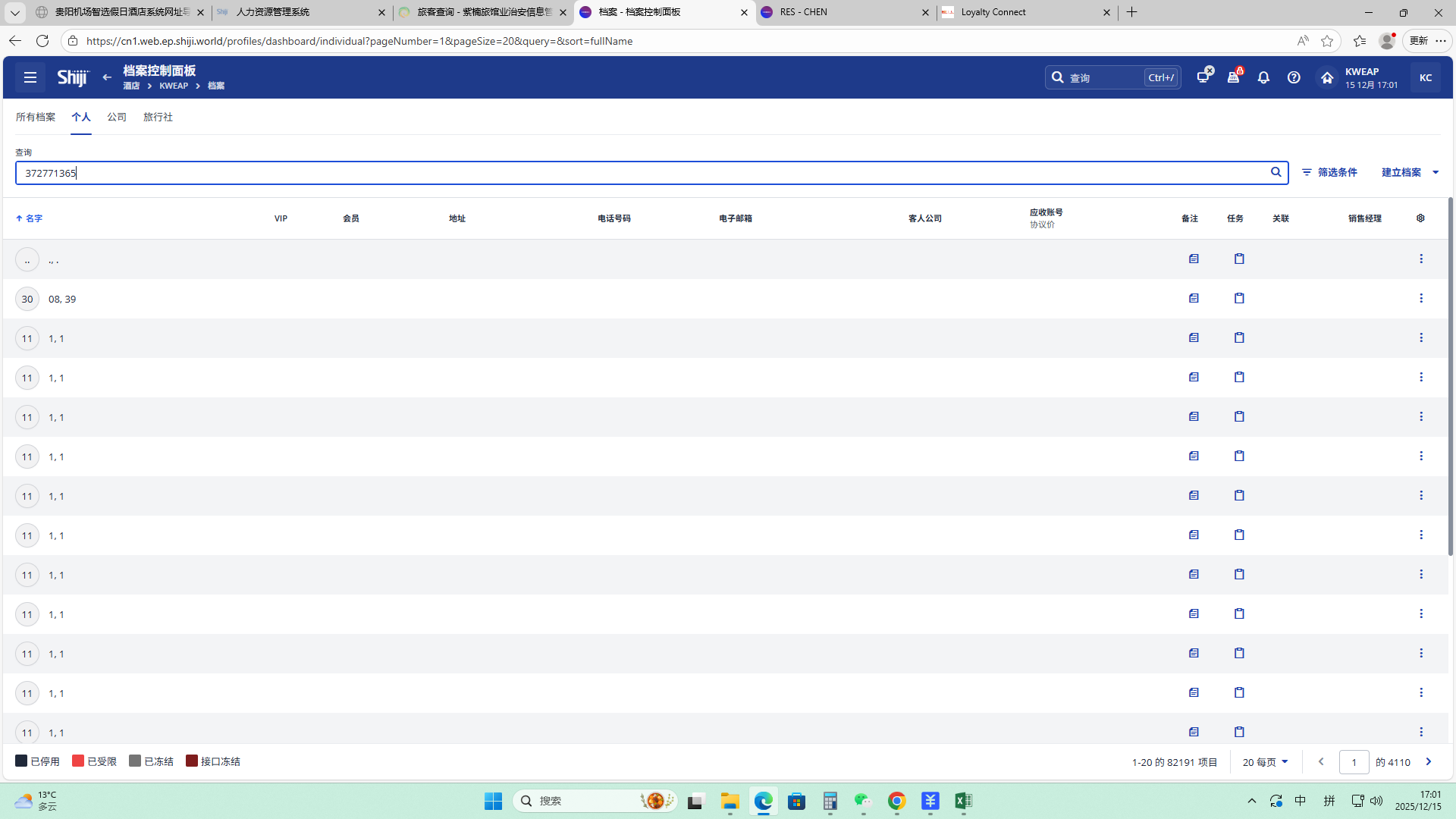Screen dimensions: 1456x819
Task: Open Excel from the Windows taskbar
Action: (x=963, y=801)
